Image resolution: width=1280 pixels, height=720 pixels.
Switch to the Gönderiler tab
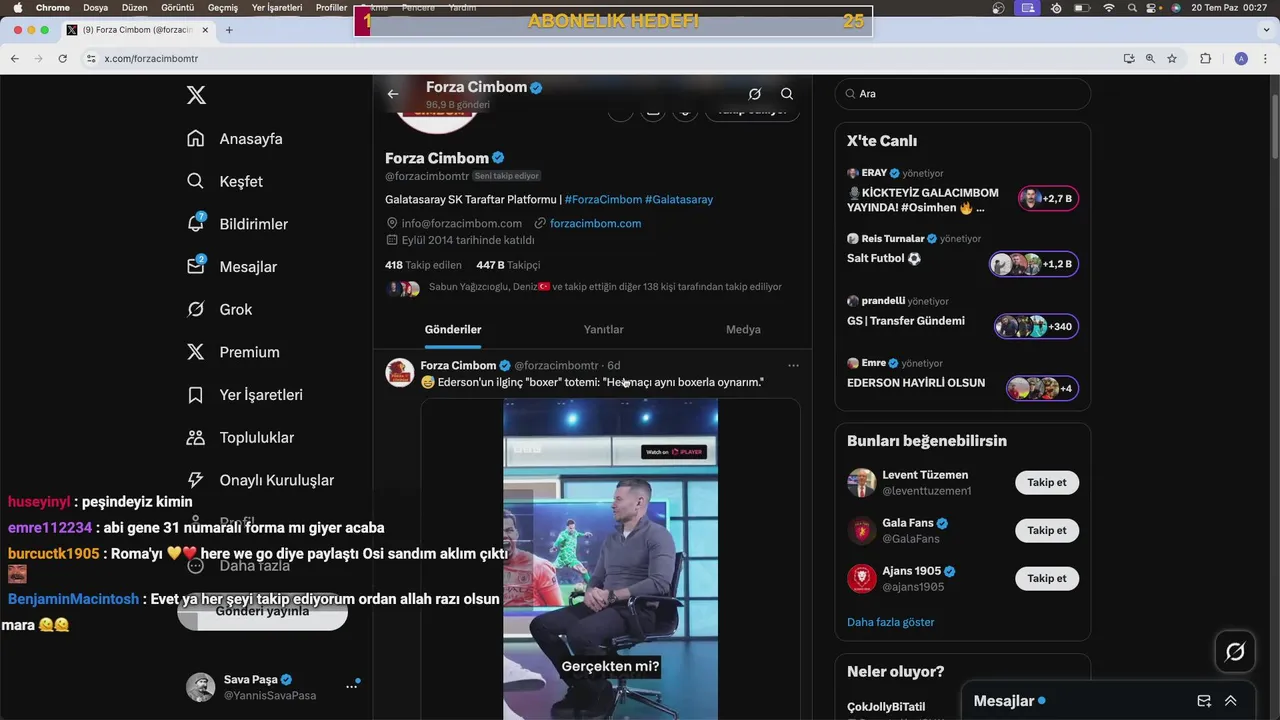click(453, 330)
